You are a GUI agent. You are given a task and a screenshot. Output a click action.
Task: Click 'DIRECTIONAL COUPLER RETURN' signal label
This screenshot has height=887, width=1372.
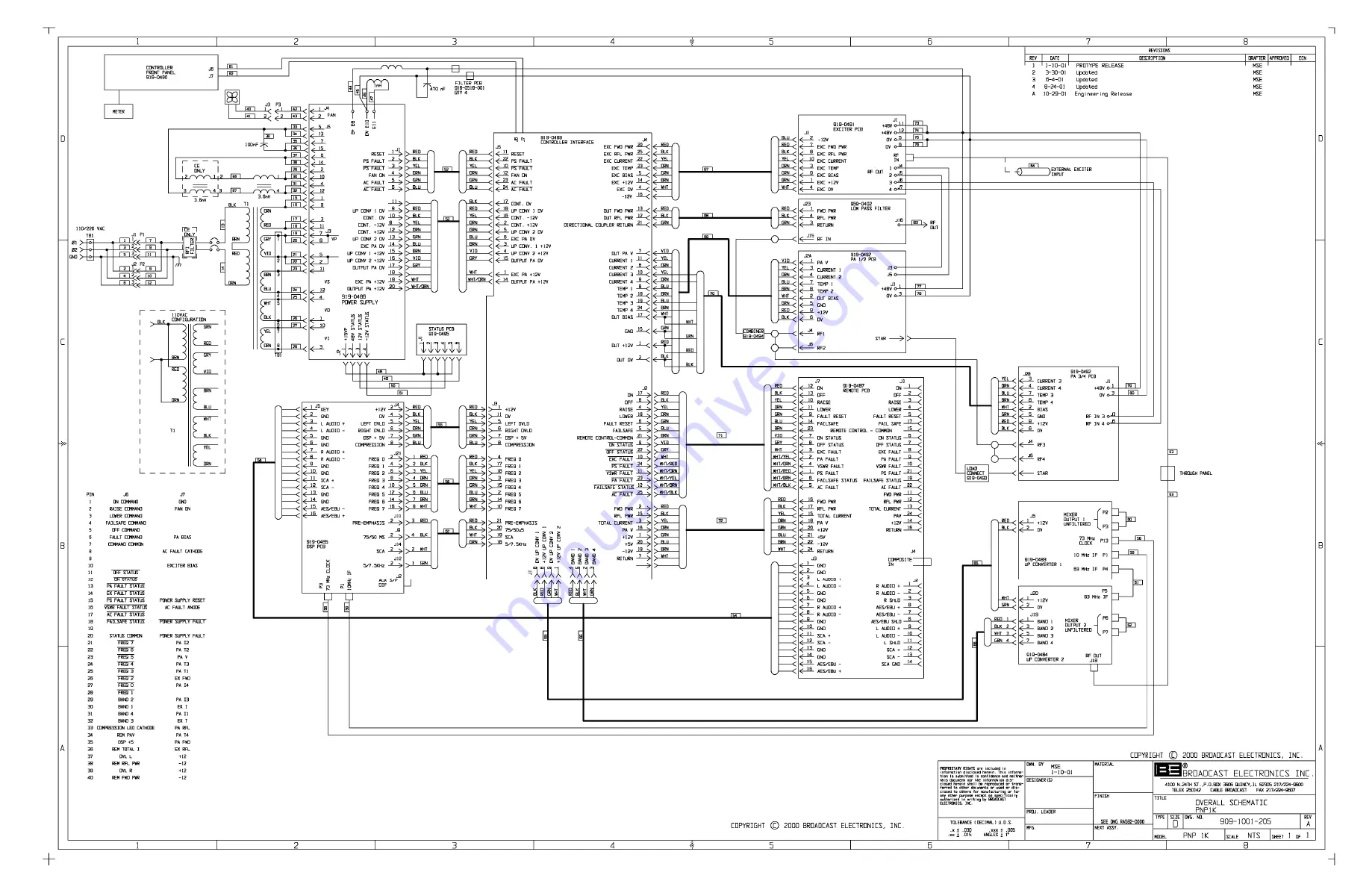click(598, 225)
